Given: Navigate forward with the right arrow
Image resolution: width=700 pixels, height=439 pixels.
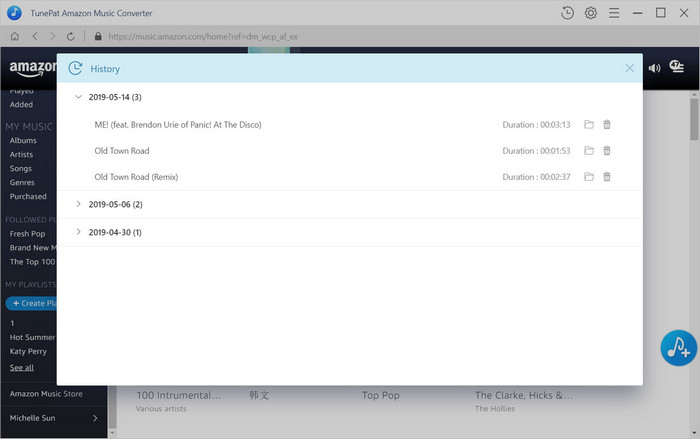Looking at the screenshot, I should click(x=53, y=36).
